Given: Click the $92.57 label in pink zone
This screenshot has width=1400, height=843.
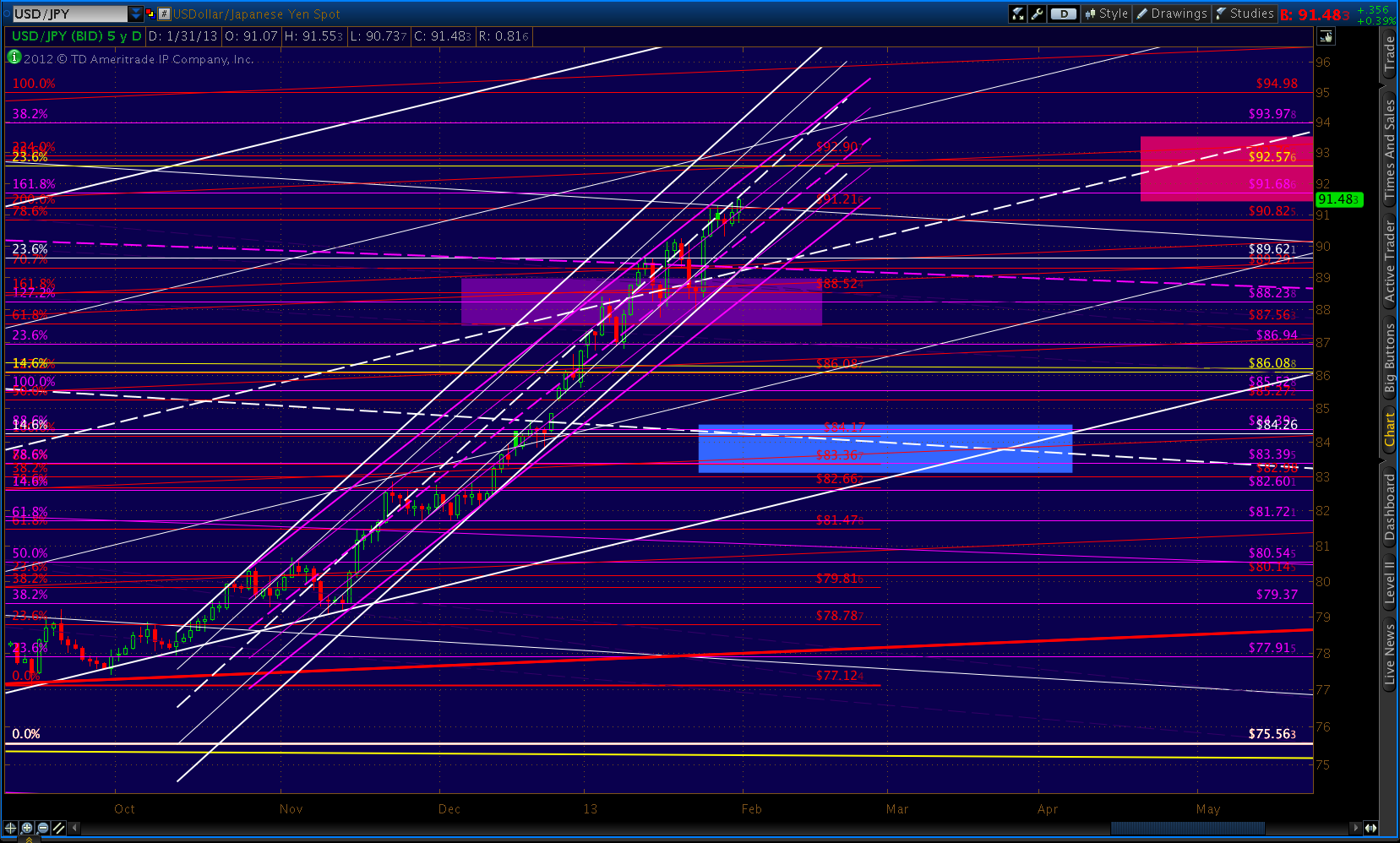Looking at the screenshot, I should tap(1272, 157).
